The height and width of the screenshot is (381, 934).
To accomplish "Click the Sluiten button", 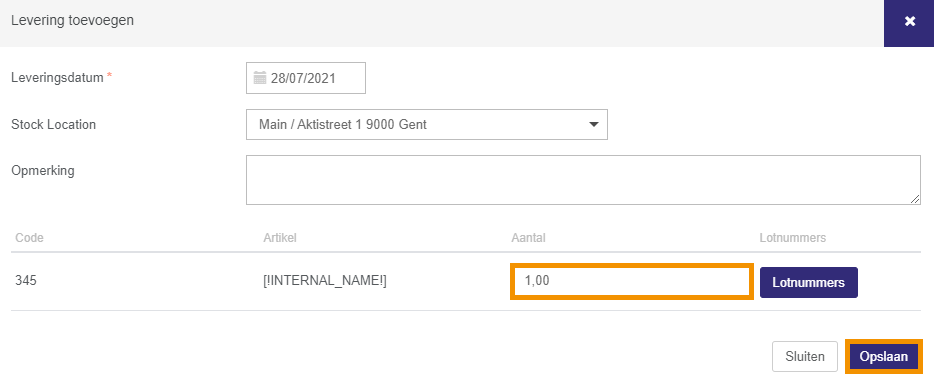I will (805, 357).
